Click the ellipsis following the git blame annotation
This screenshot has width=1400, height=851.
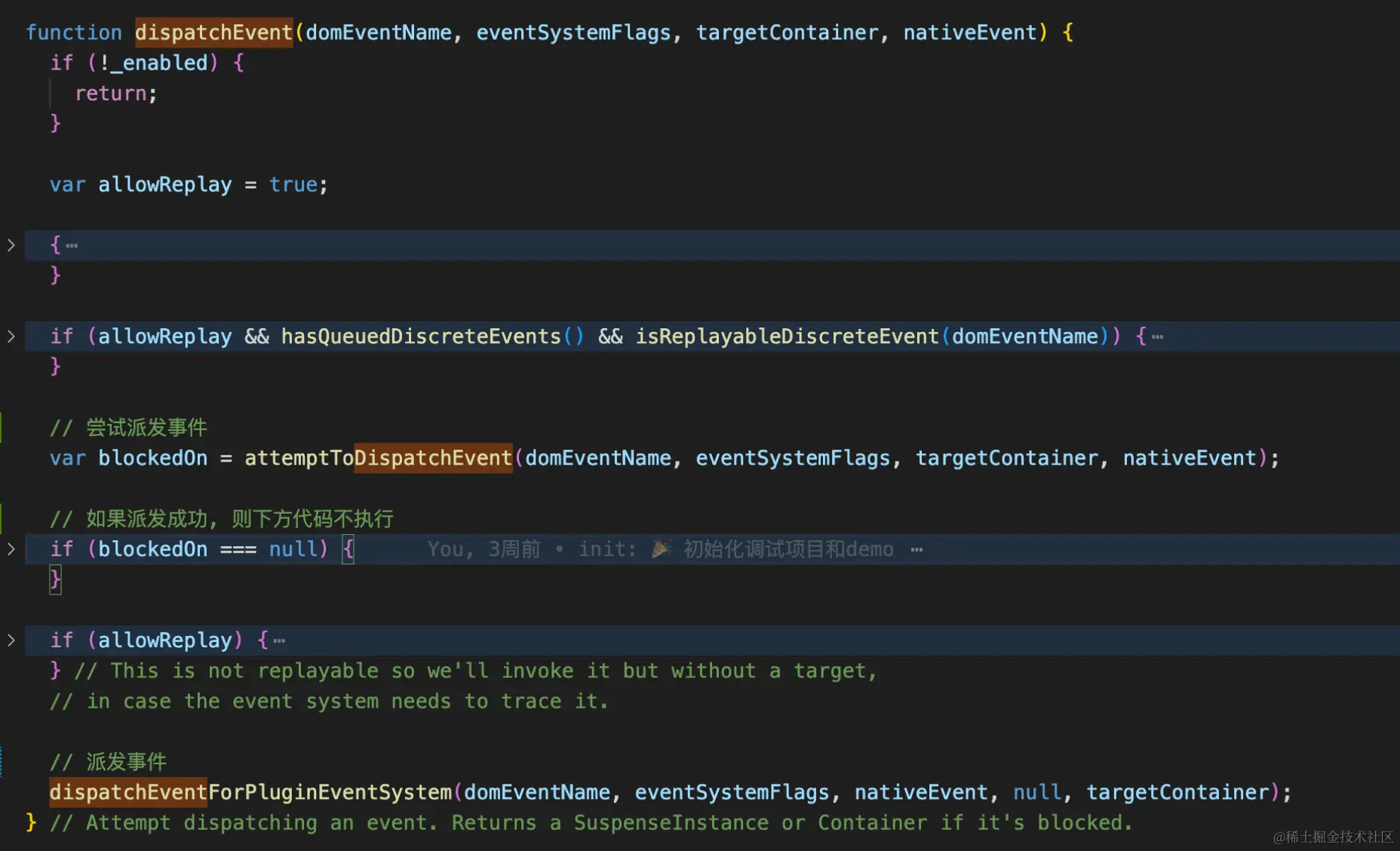916,549
